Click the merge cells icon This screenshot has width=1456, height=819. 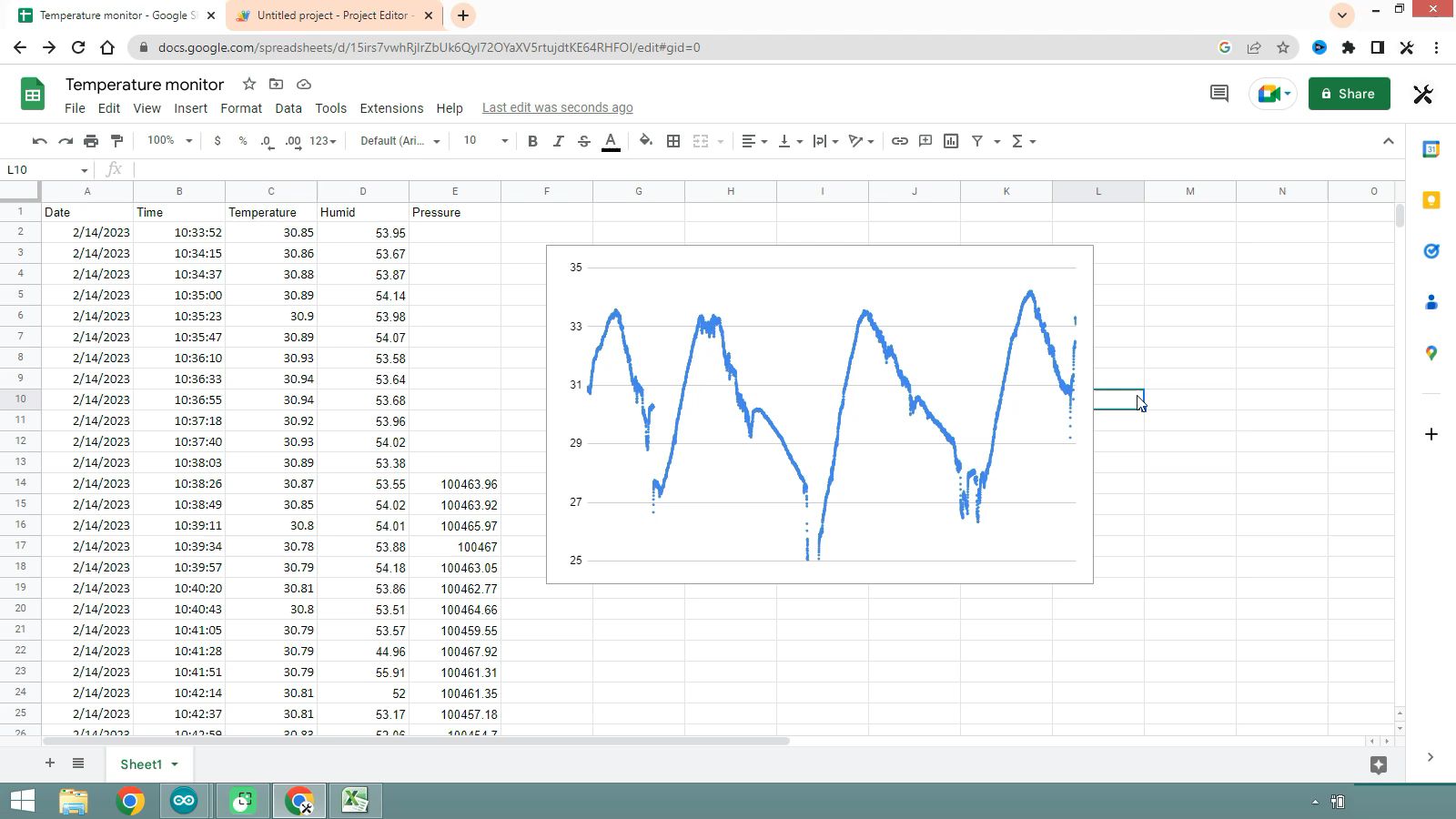701,141
